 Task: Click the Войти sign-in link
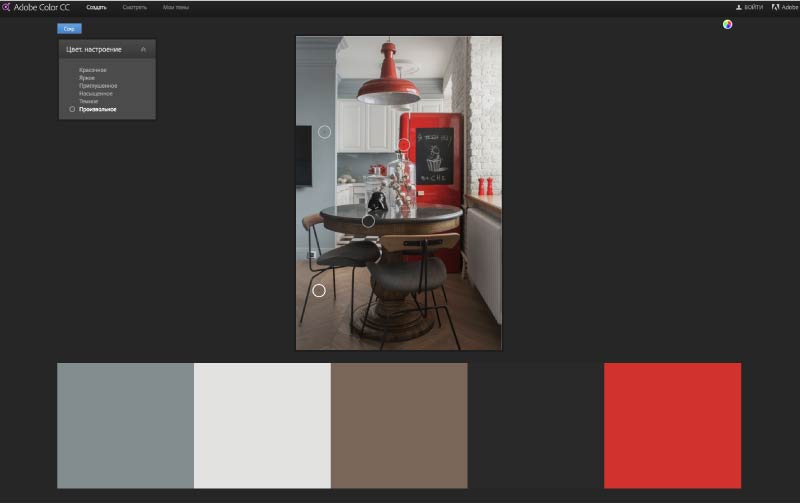(753, 7)
